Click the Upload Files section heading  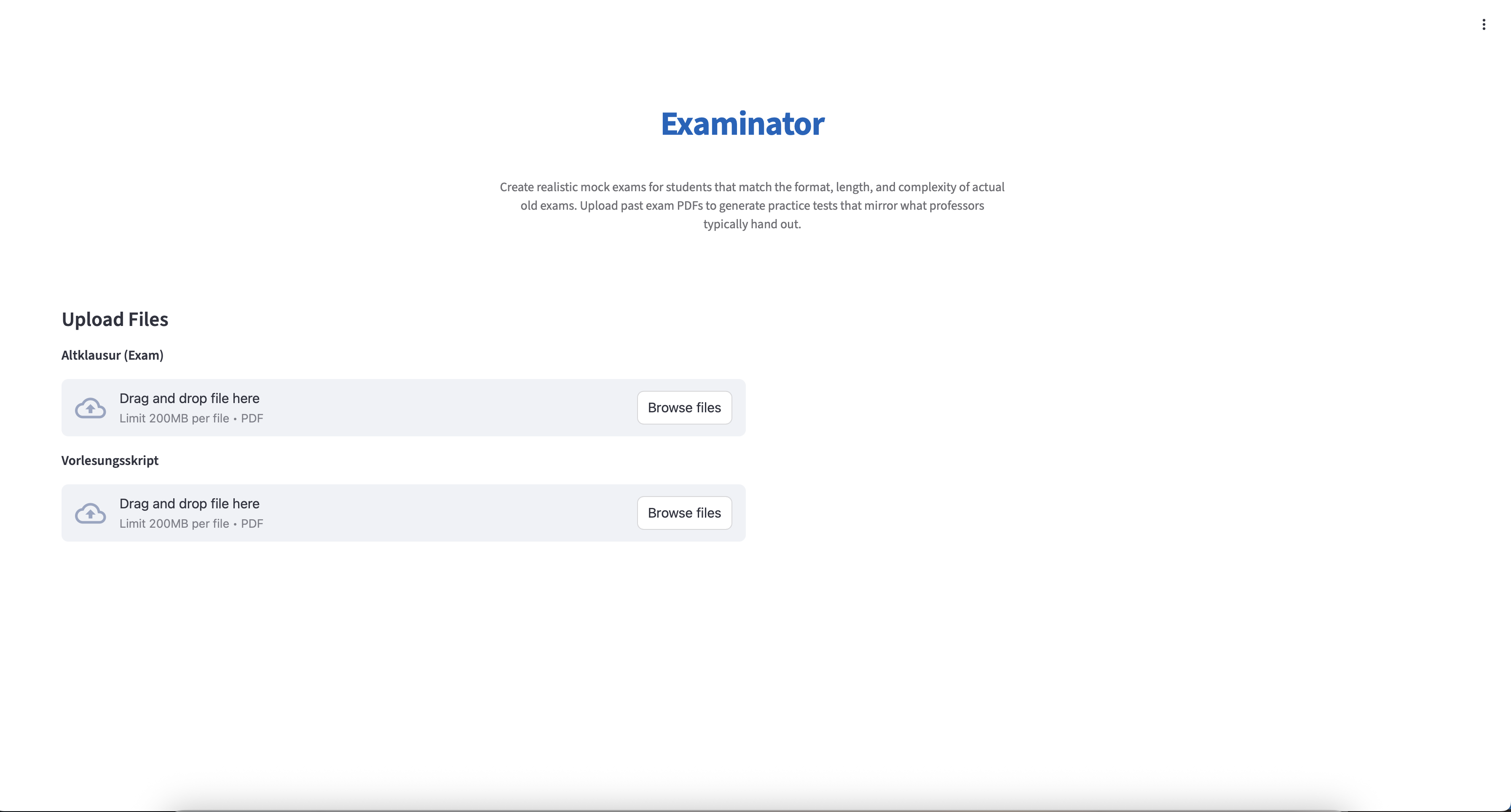click(115, 320)
